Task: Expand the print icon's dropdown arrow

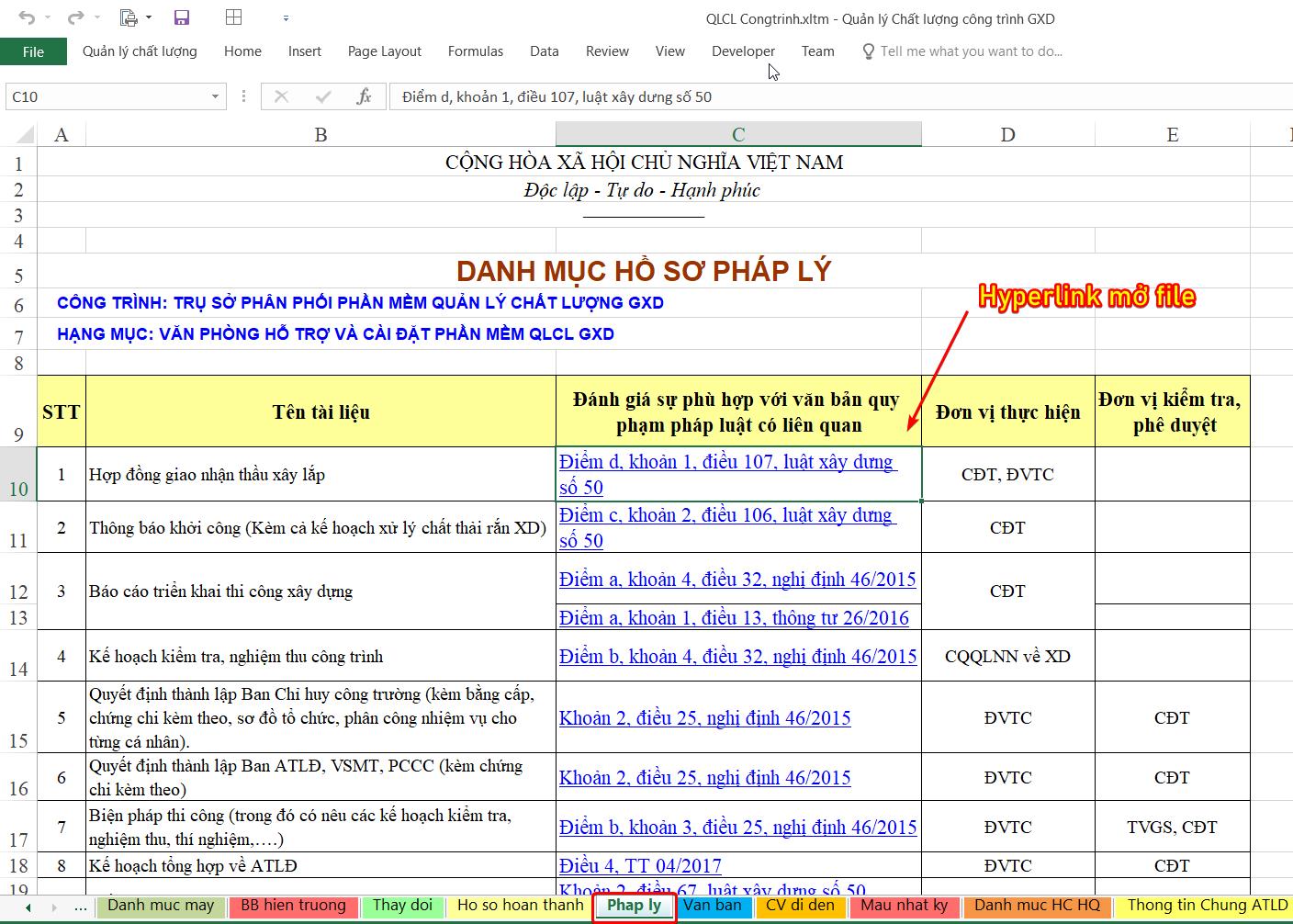Action: pos(149,18)
